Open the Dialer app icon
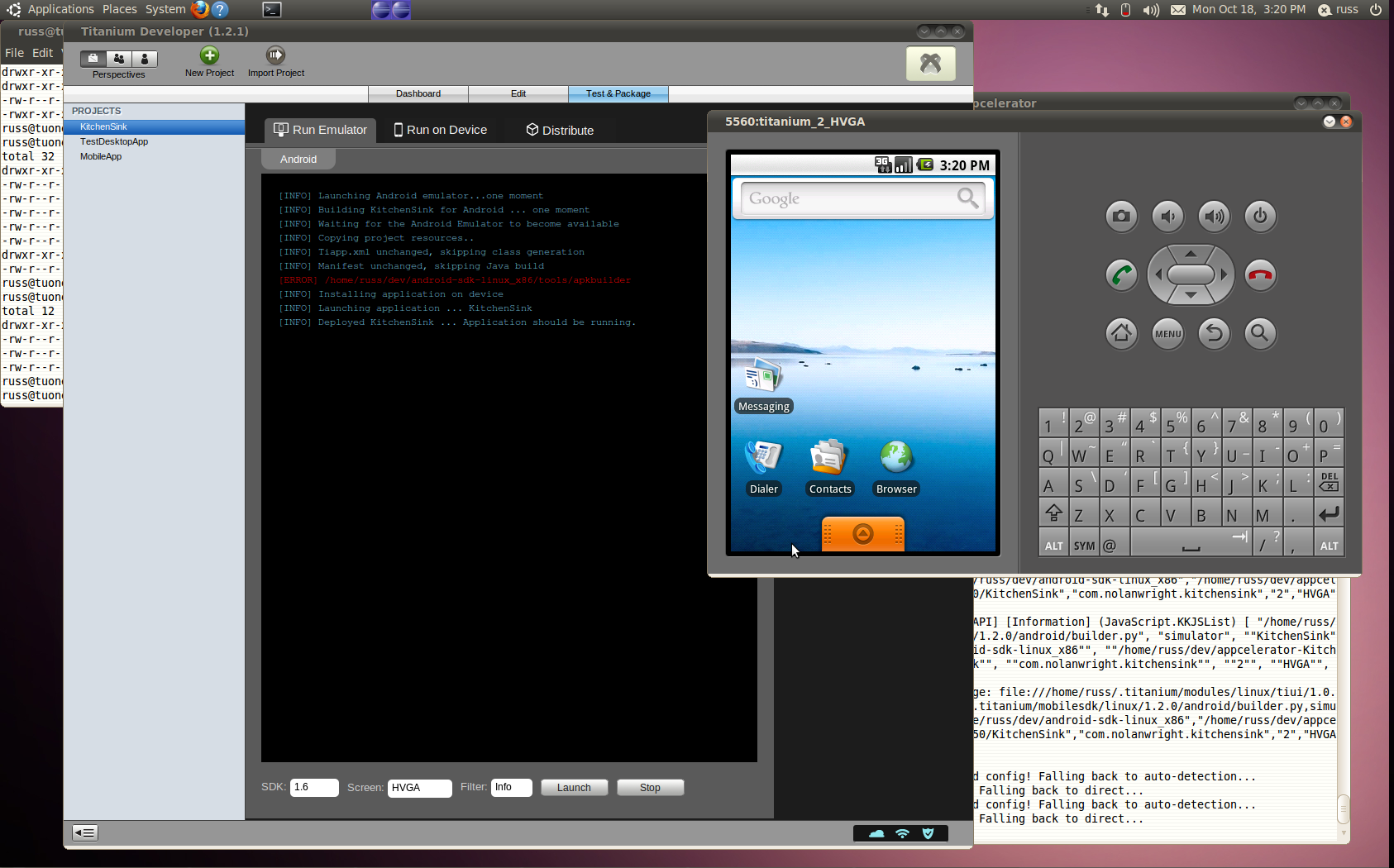1394x868 pixels. 763,468
